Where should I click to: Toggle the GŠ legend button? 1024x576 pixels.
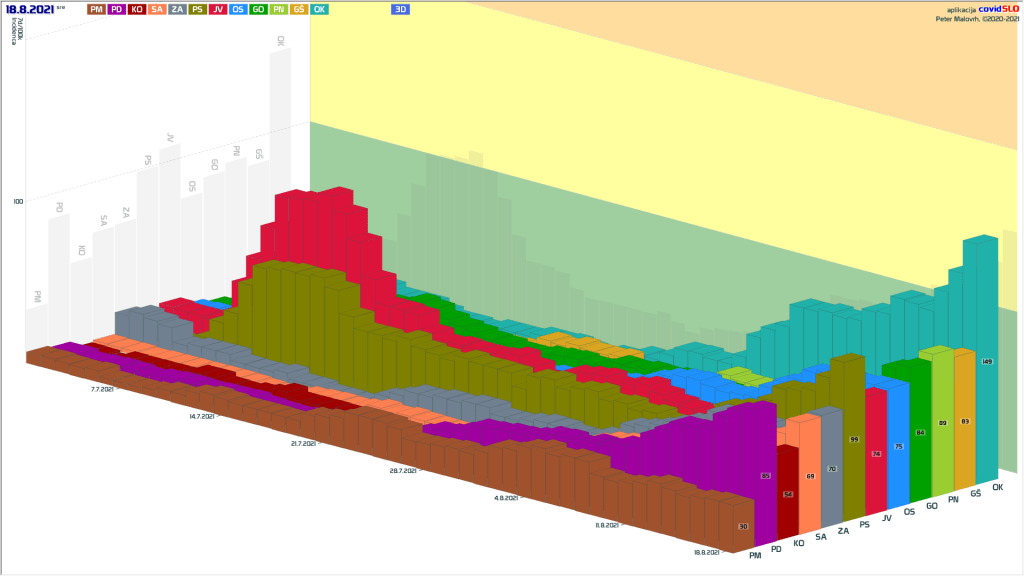pyautogui.click(x=299, y=9)
